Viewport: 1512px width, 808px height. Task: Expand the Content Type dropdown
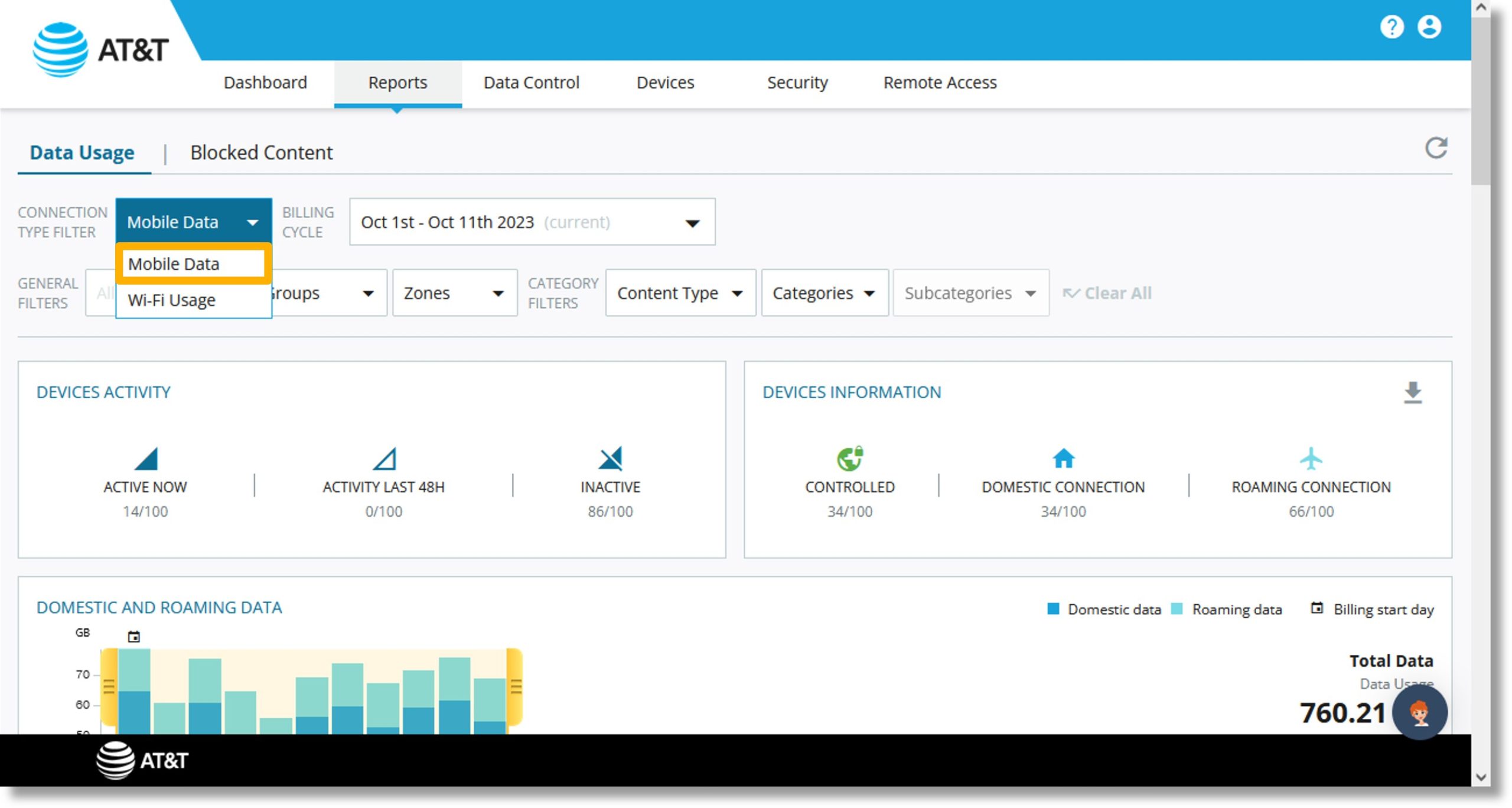point(680,294)
